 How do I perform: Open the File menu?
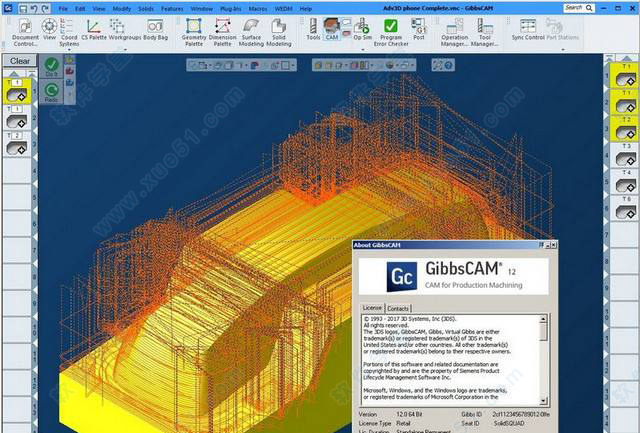tap(63, 9)
